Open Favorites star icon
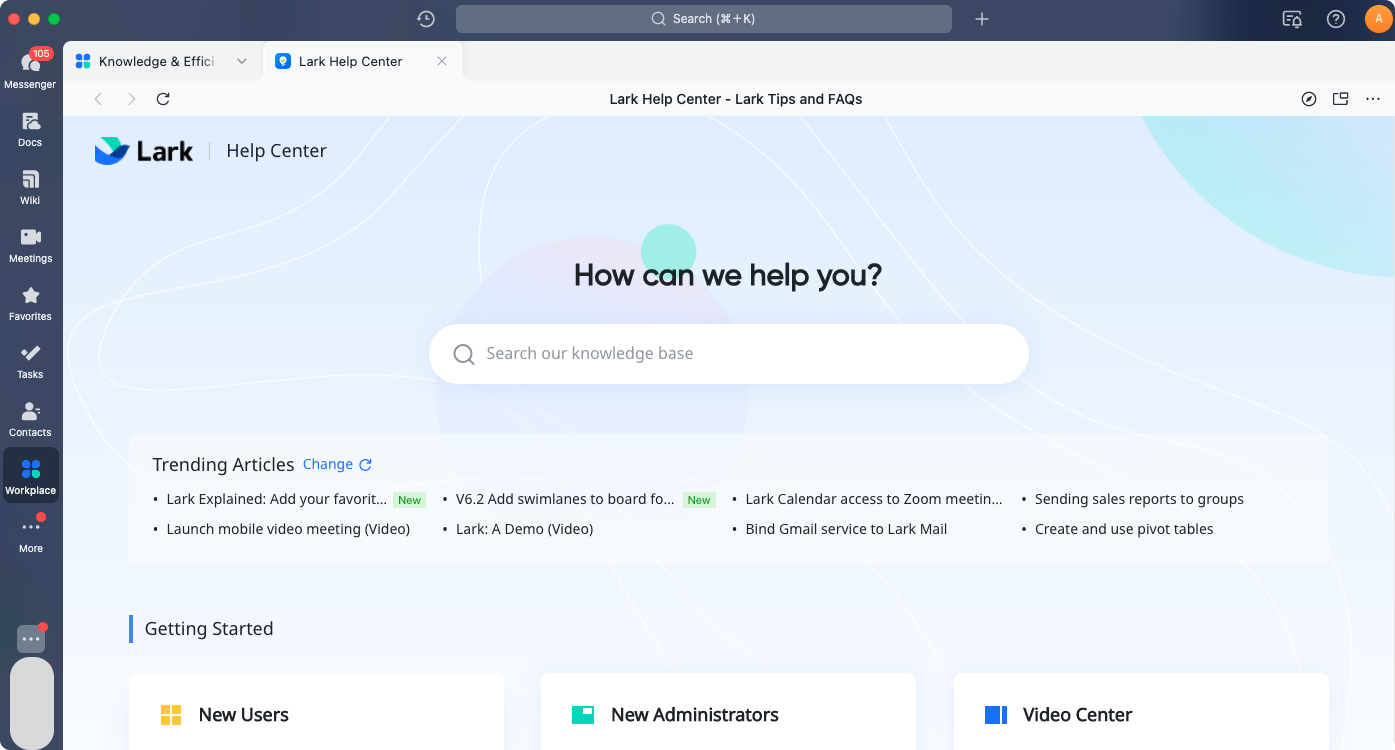Image resolution: width=1395 pixels, height=750 pixels. (x=30, y=302)
